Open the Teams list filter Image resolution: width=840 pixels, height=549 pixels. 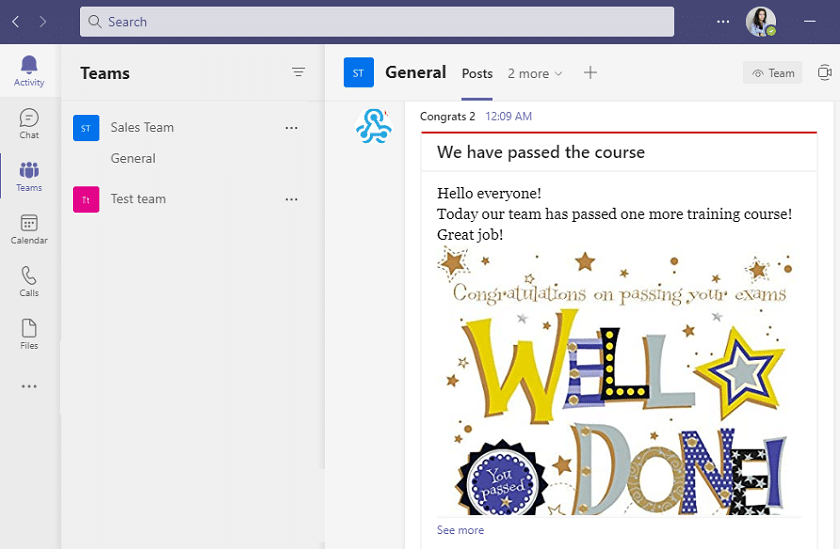pyautogui.click(x=298, y=72)
